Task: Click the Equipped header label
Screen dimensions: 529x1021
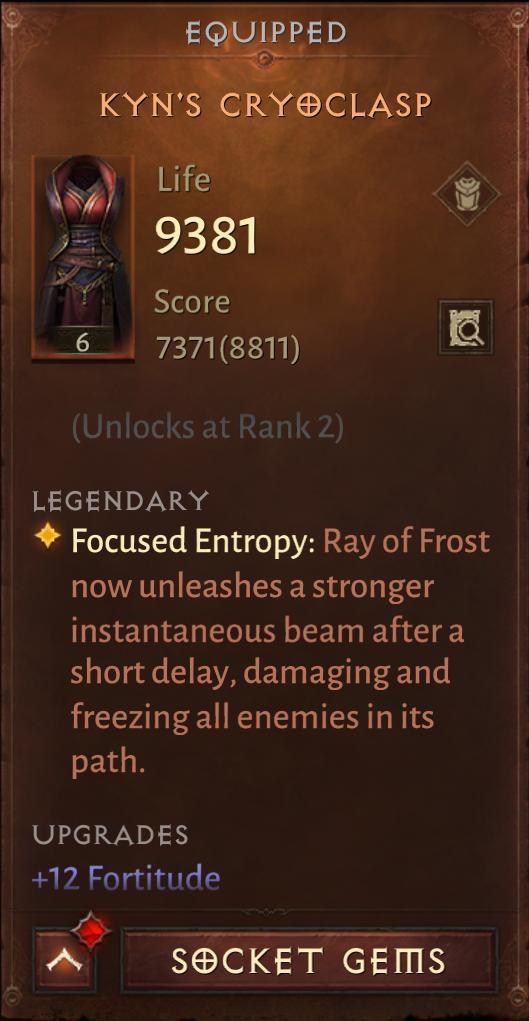Action: pyautogui.click(x=265, y=33)
